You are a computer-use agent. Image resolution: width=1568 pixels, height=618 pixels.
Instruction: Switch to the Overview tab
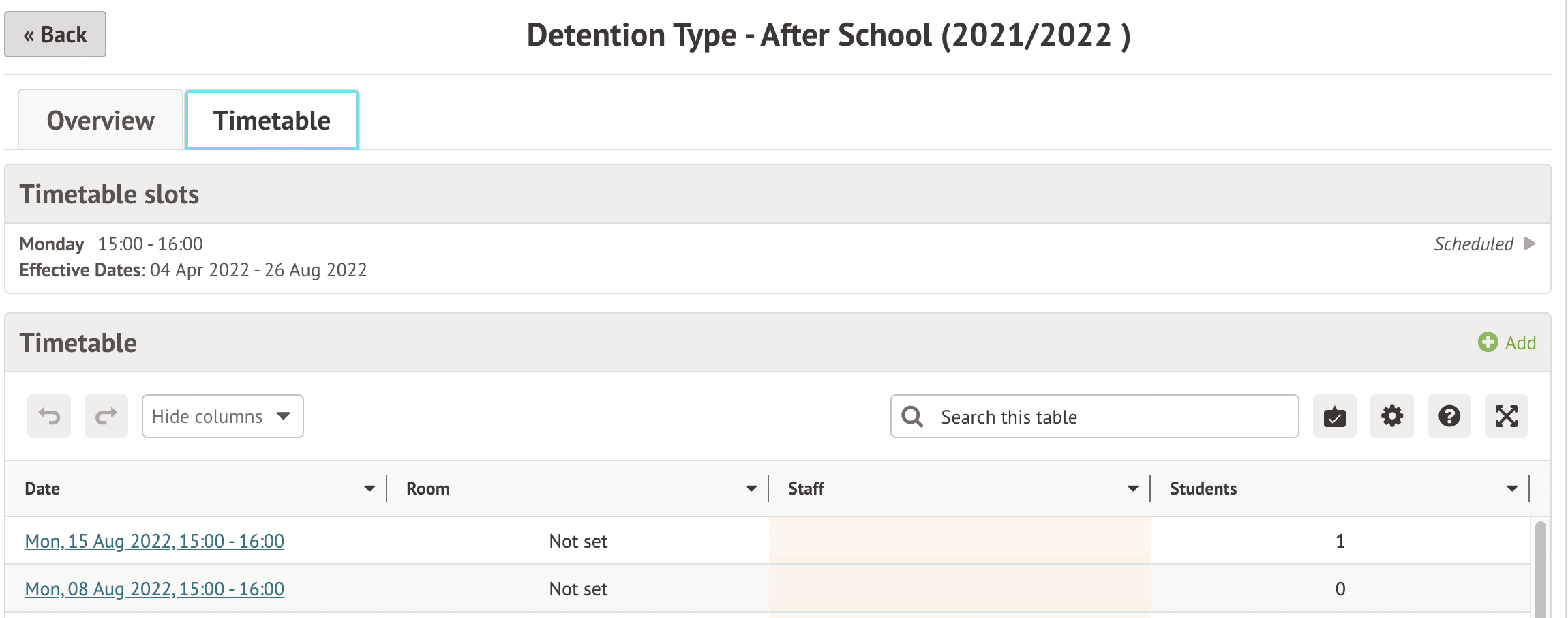pyautogui.click(x=100, y=120)
